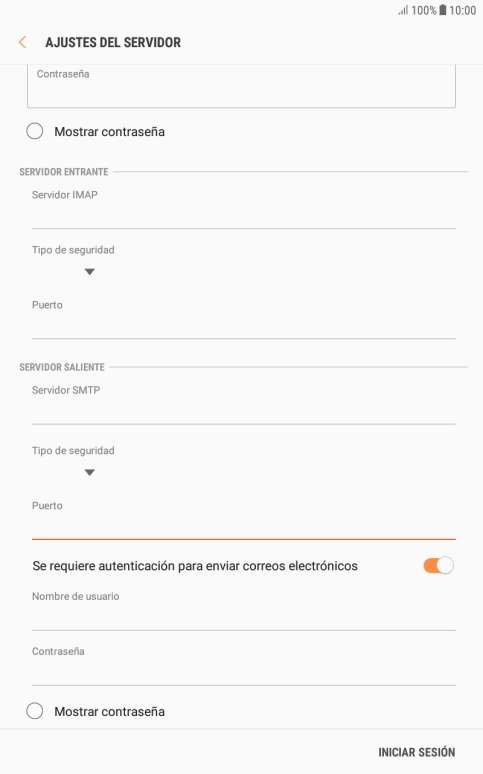Screen dimensions: 483x774
Task: Focus the Nombre de usuario field
Action: (243, 618)
